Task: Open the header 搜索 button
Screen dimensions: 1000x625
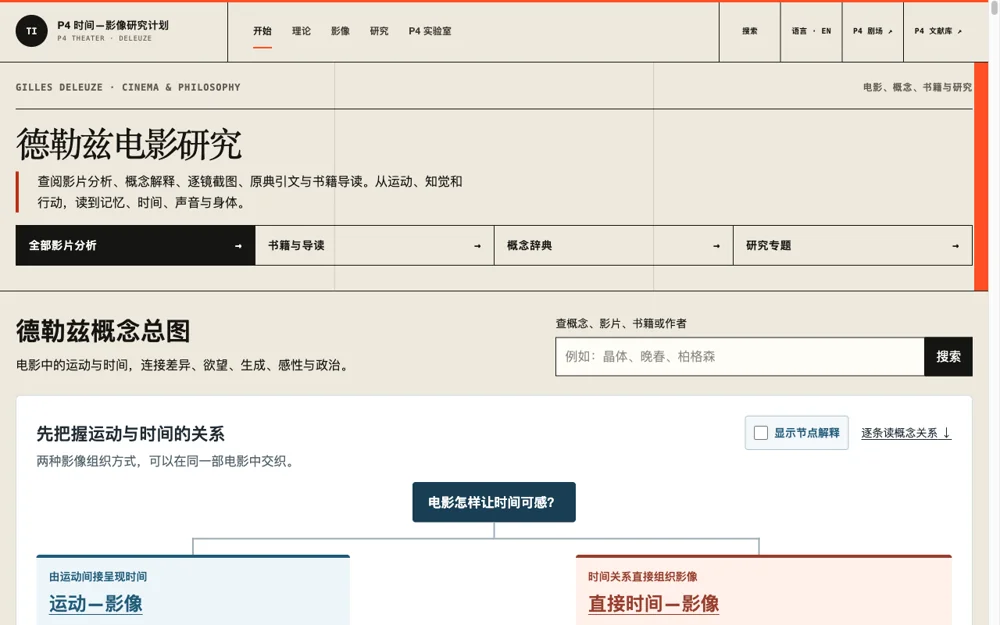Action: tap(750, 31)
